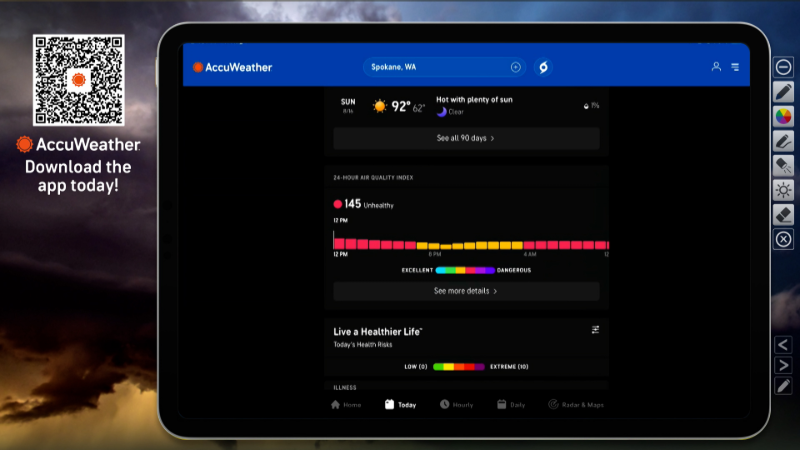Image resolution: width=800 pixels, height=450 pixels.
Task: Click the 24-Hour Air Quality Index heading
Action: point(373,178)
